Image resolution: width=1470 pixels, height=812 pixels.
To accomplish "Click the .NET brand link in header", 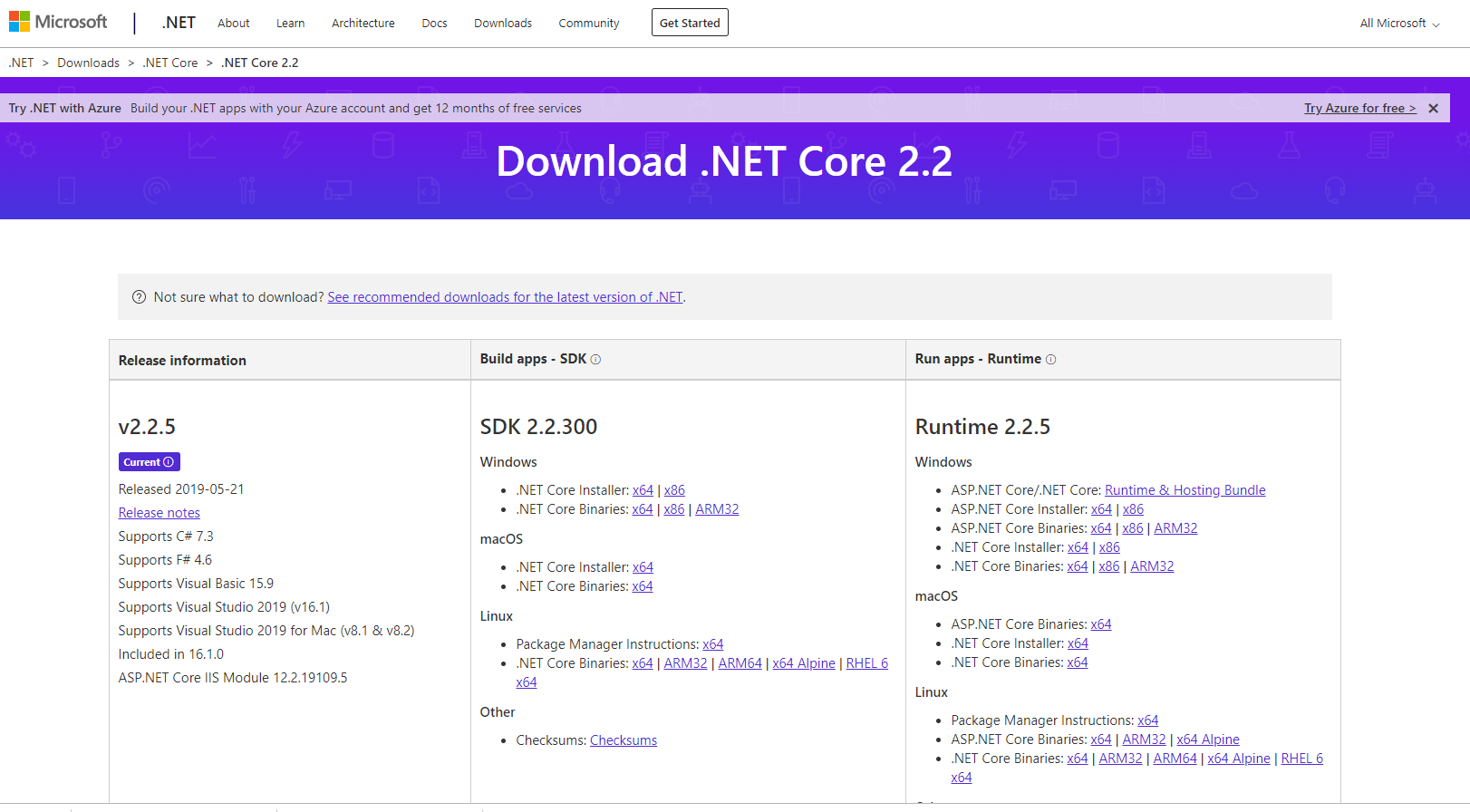I will pos(179,23).
